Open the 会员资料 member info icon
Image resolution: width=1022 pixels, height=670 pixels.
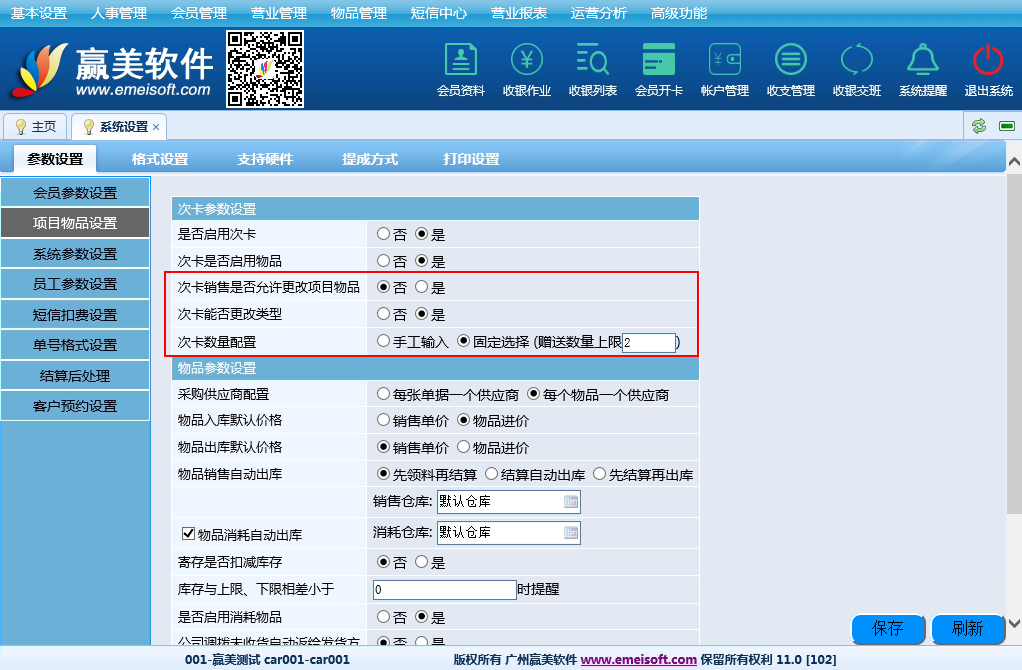pos(460,70)
